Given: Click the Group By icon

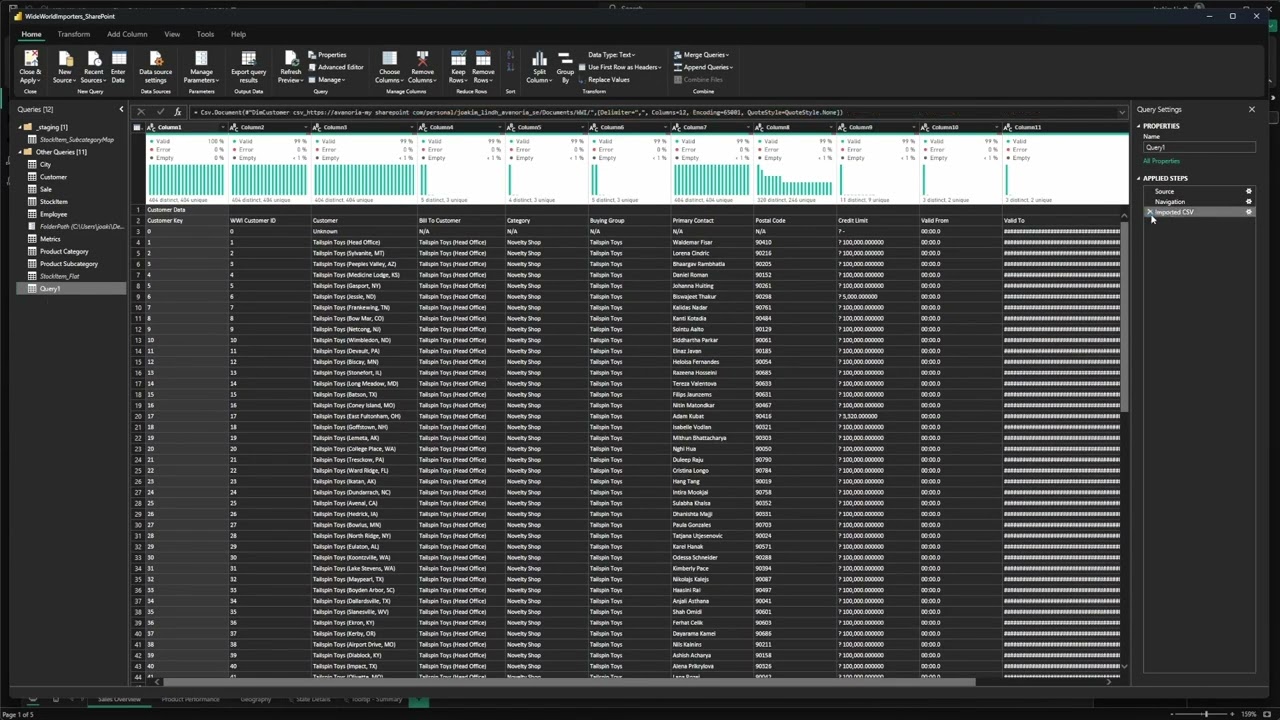Looking at the screenshot, I should pos(565,60).
